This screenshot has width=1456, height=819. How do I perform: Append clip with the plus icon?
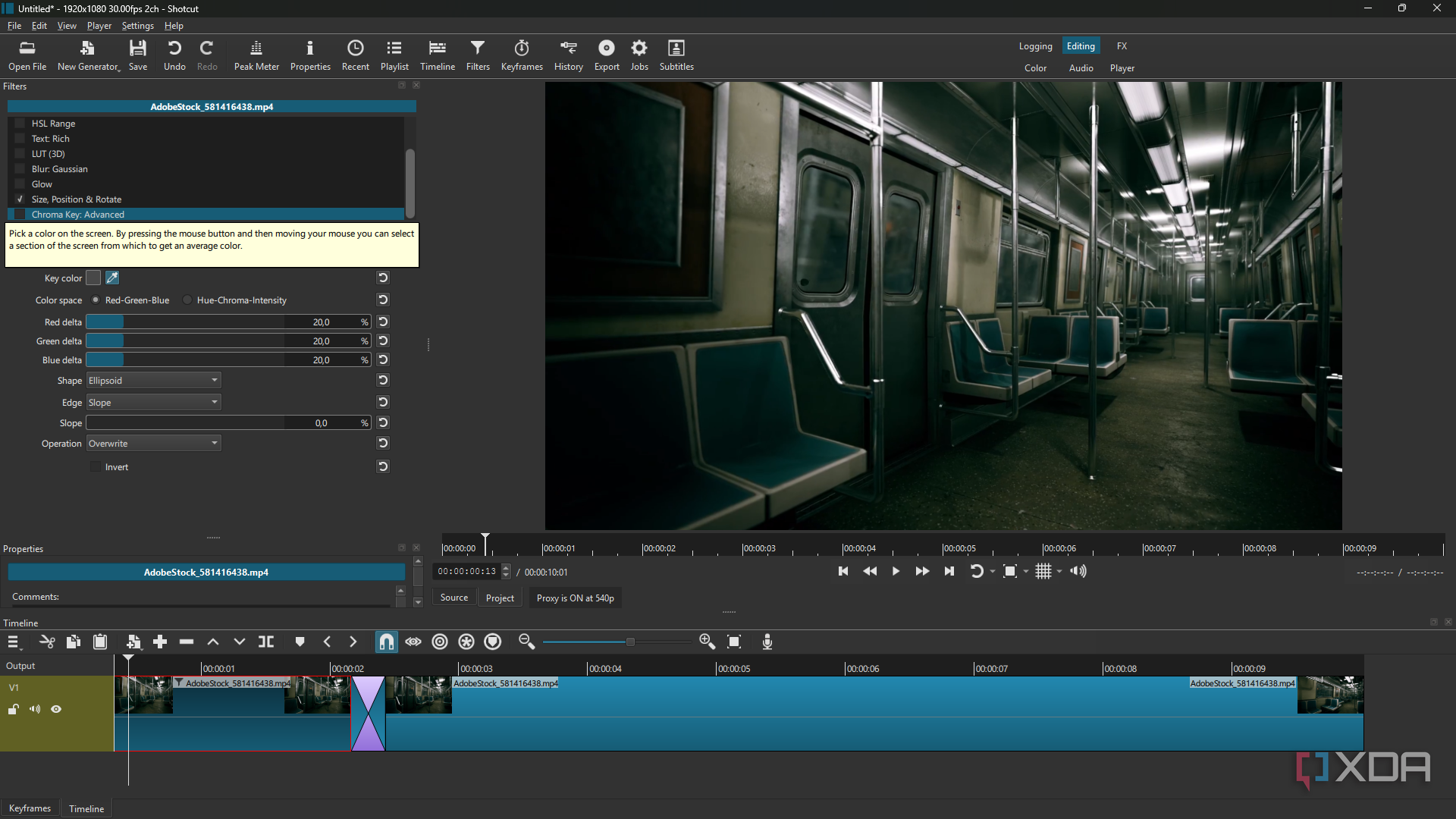pos(160,642)
